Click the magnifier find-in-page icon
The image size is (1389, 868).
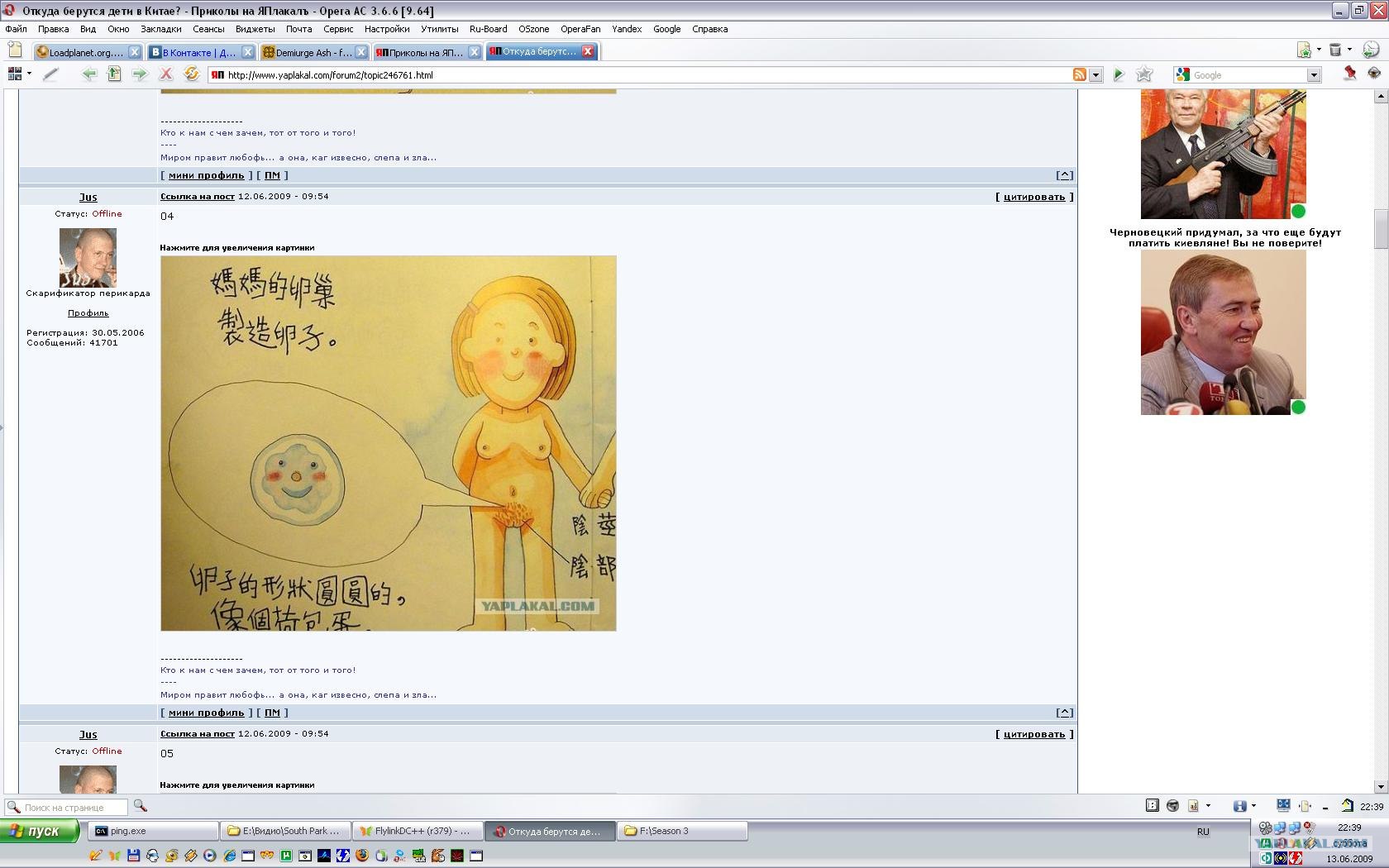click(140, 806)
